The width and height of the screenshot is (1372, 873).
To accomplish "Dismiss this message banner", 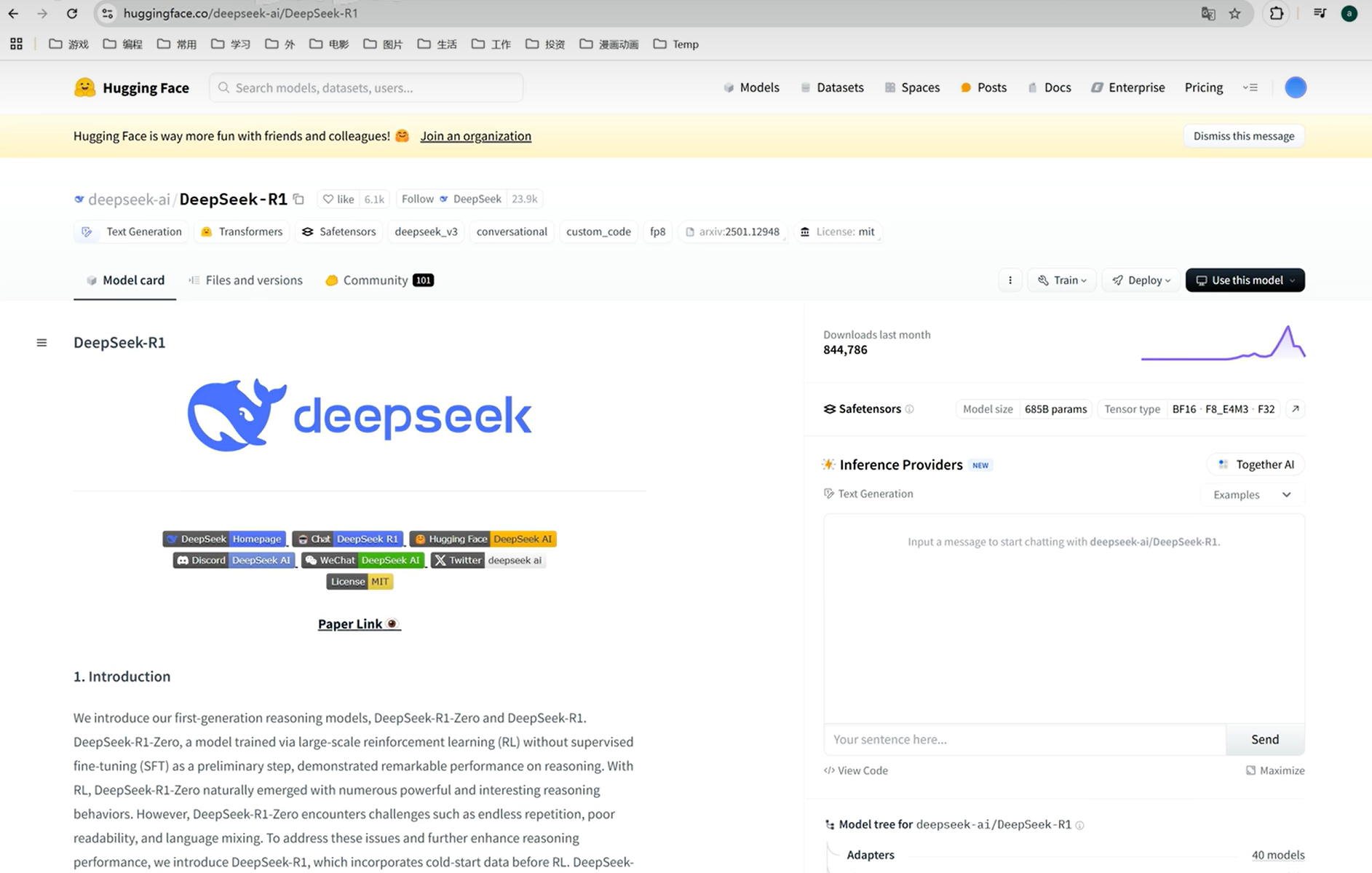I will click(x=1243, y=136).
